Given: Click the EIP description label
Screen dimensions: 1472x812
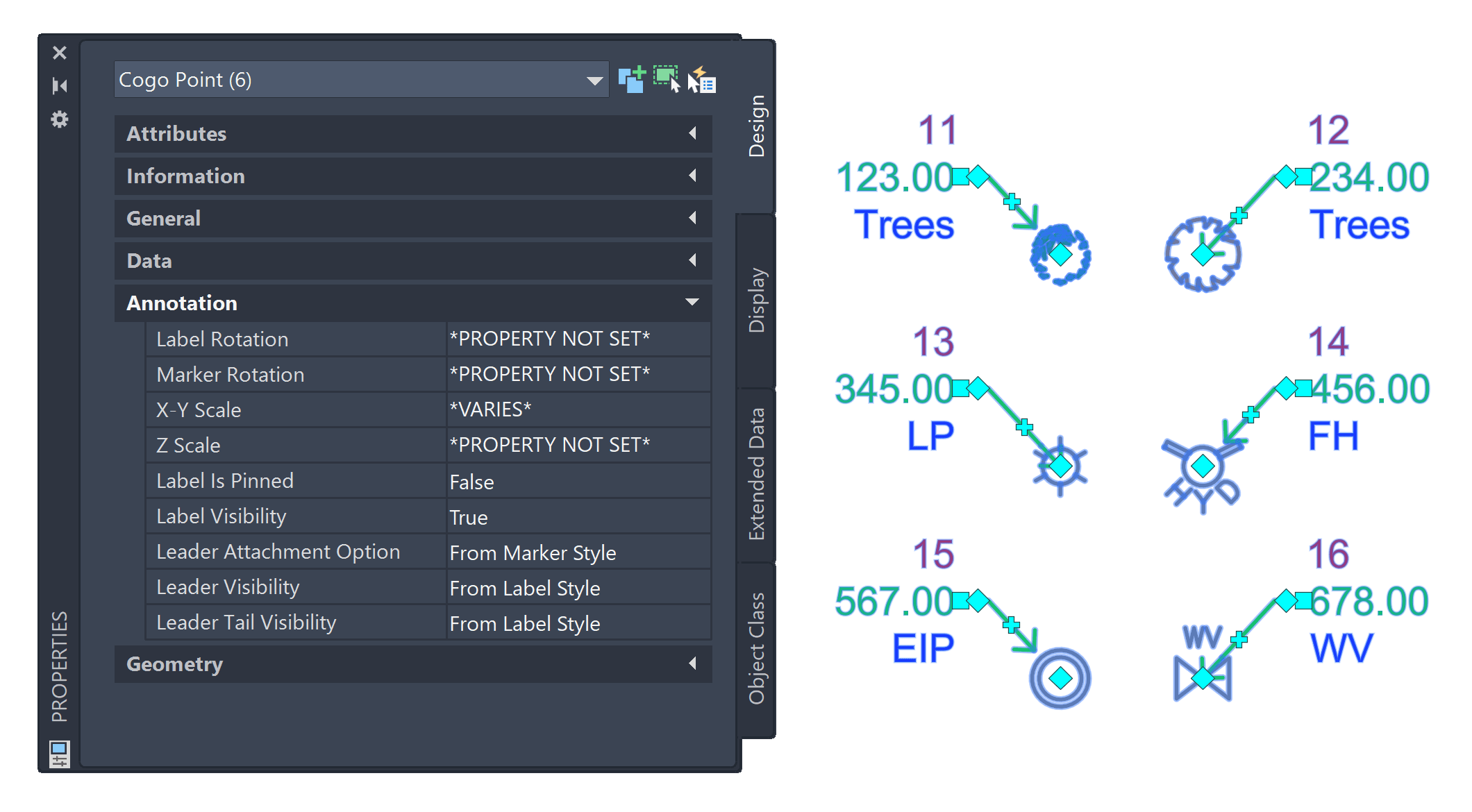Looking at the screenshot, I should point(923,648).
